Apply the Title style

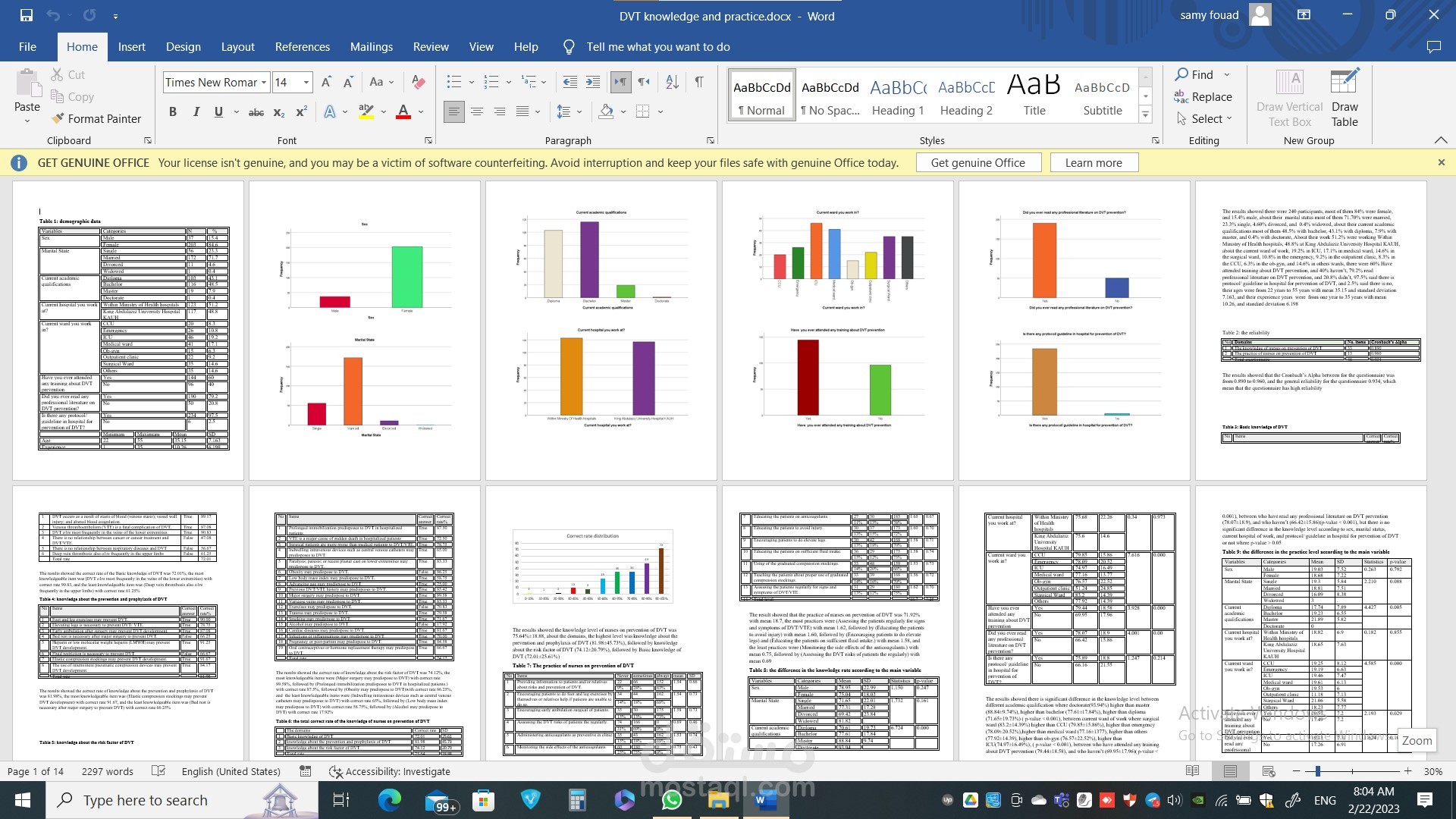pyautogui.click(x=1034, y=96)
